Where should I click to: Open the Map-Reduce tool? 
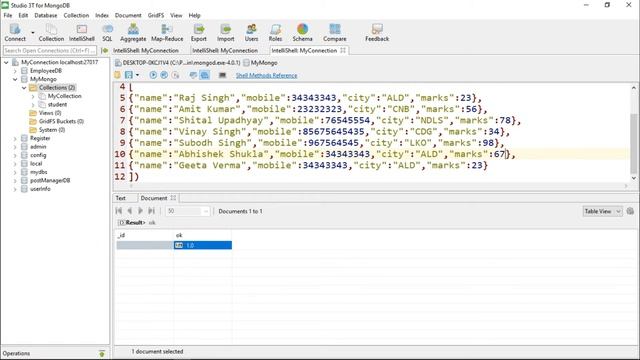click(167, 32)
